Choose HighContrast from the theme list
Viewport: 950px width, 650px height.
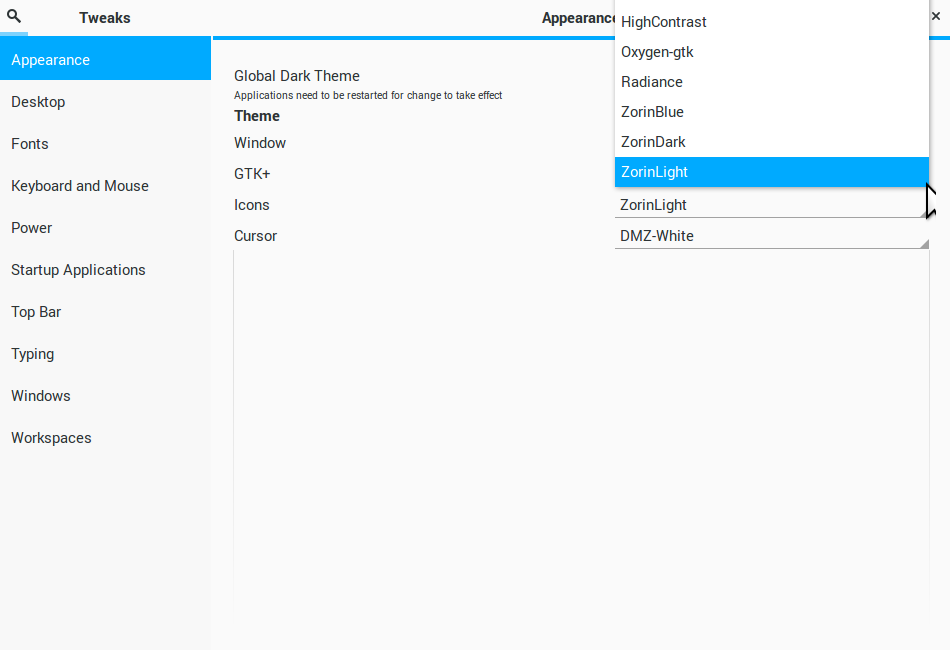(x=772, y=22)
